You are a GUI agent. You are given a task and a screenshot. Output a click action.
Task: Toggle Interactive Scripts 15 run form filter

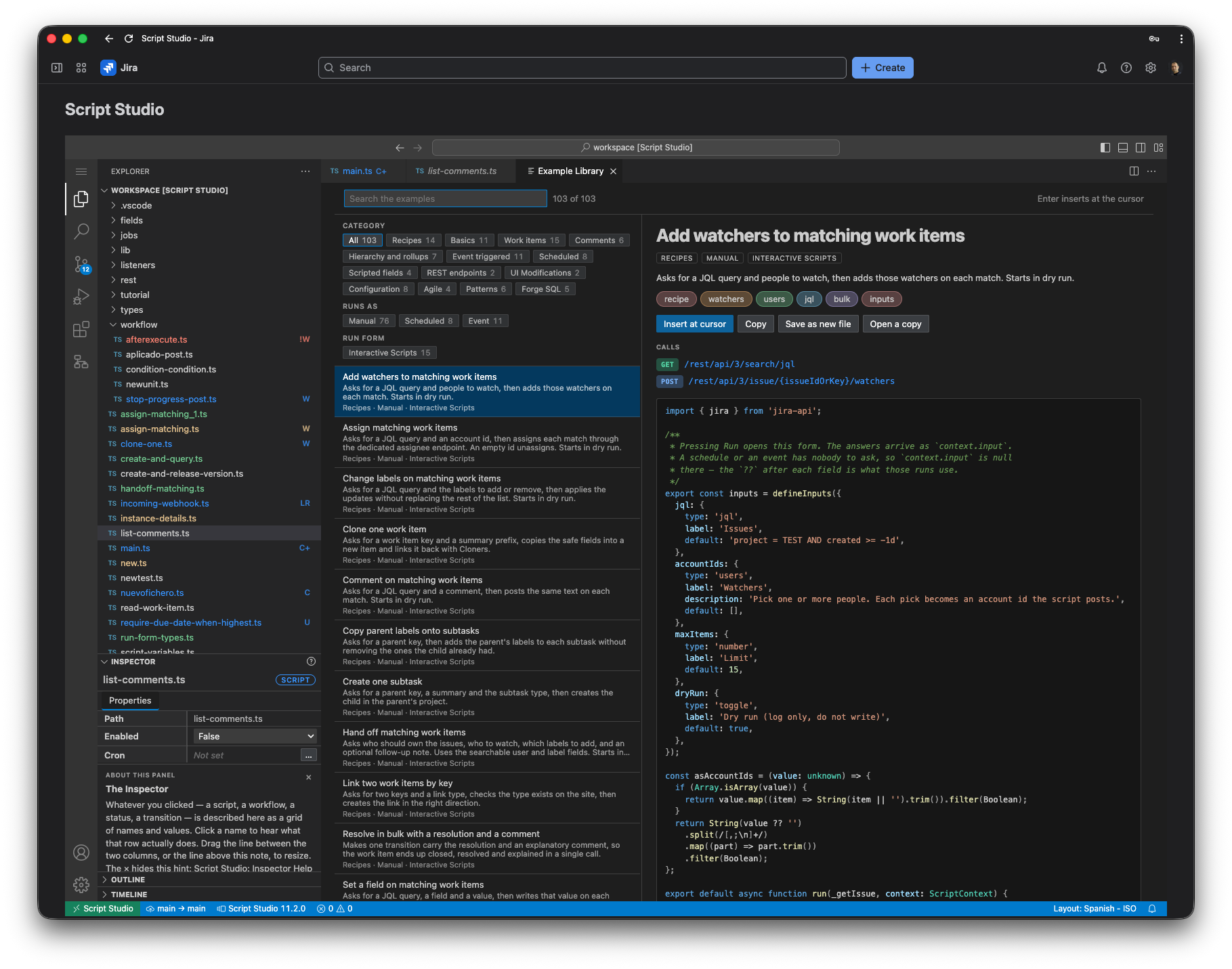tap(389, 353)
